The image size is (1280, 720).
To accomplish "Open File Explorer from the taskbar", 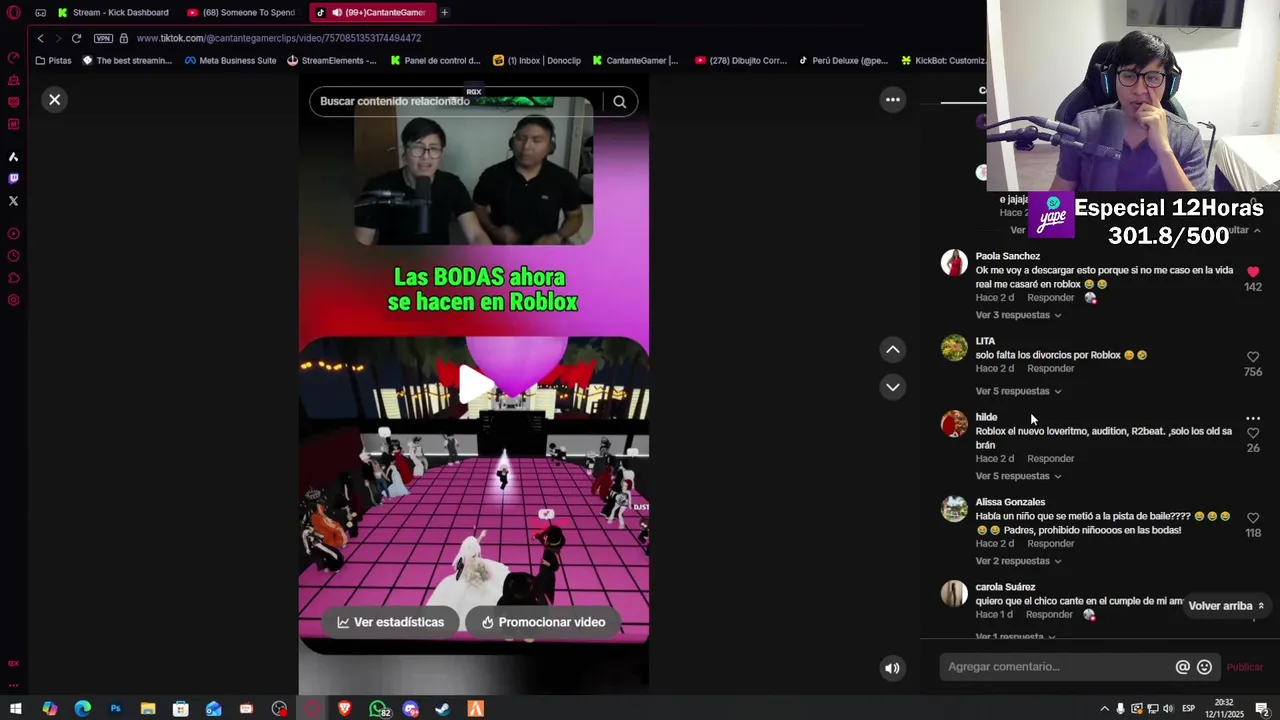I will pyautogui.click(x=148, y=709).
